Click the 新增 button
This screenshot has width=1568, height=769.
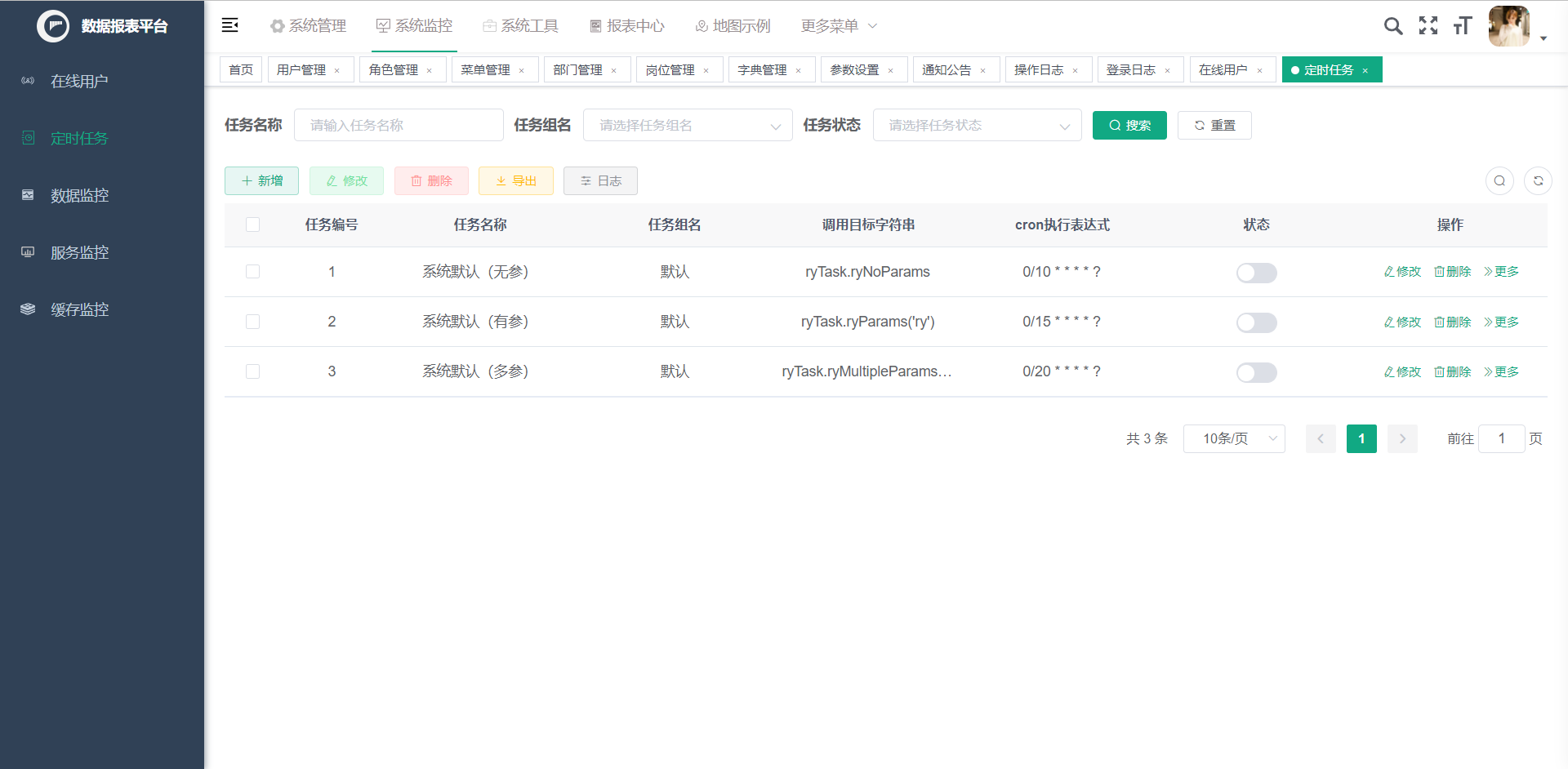tap(261, 180)
